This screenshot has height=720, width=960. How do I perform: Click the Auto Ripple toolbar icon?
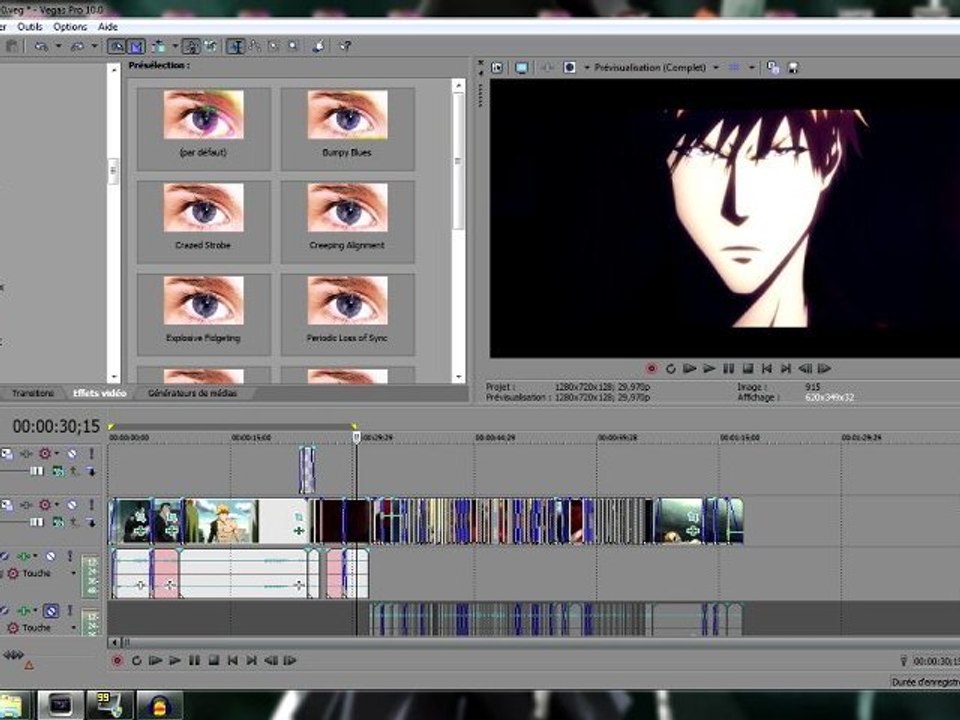[x=159, y=46]
